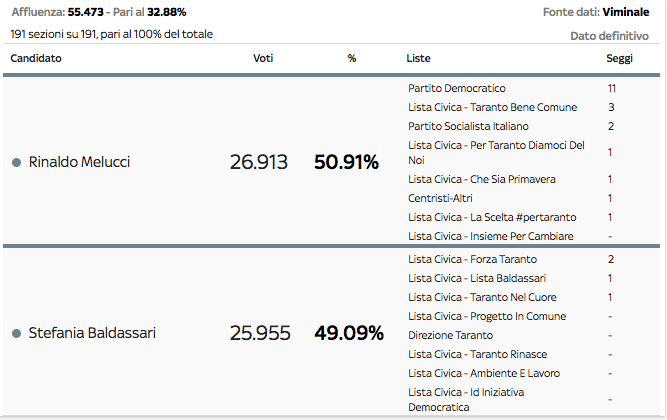The width and height of the screenshot is (667, 420).
Task: Select the Liste column header
Action: [419, 58]
